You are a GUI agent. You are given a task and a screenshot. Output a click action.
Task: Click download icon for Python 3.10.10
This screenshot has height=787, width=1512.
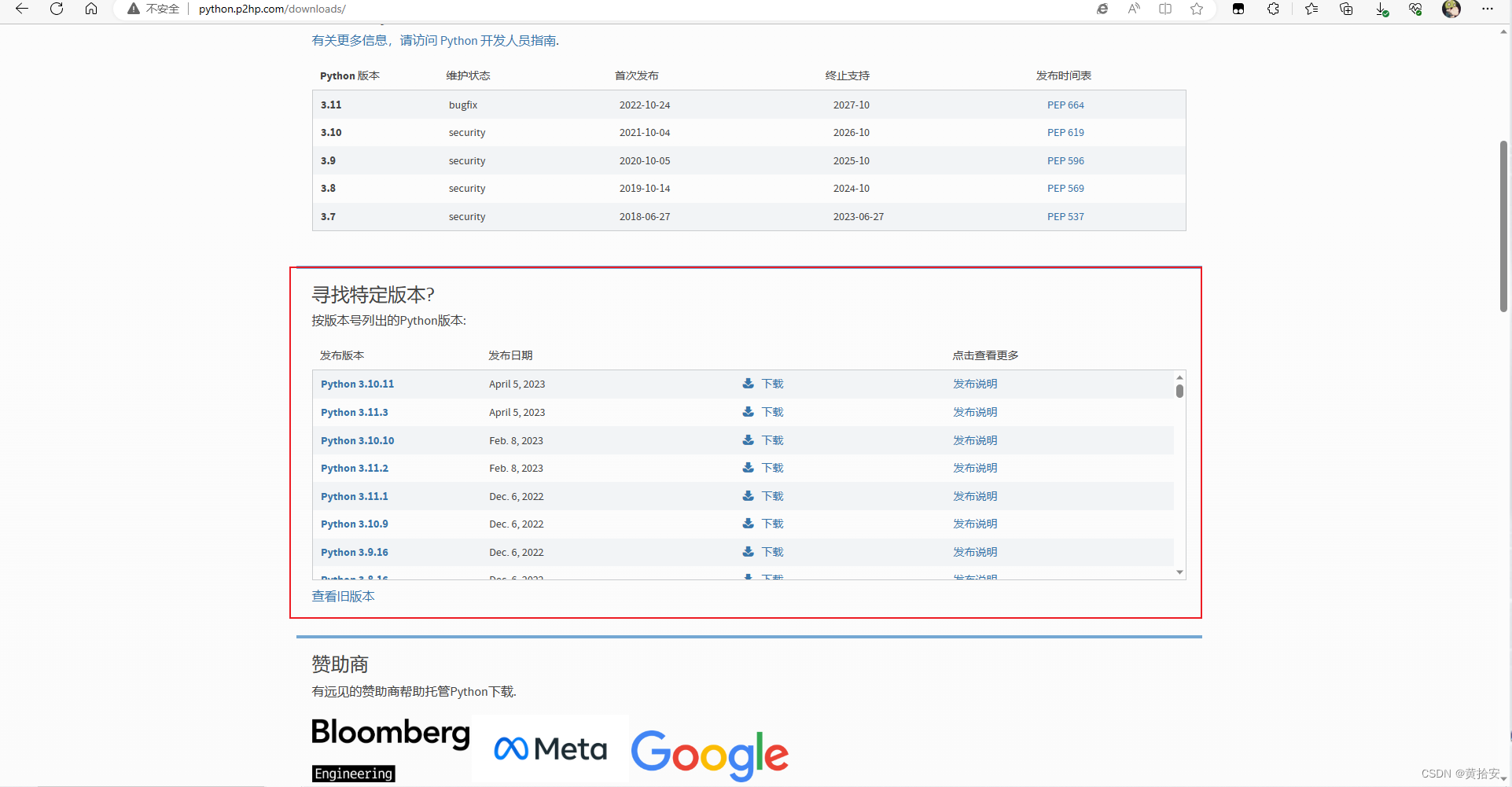coord(748,439)
